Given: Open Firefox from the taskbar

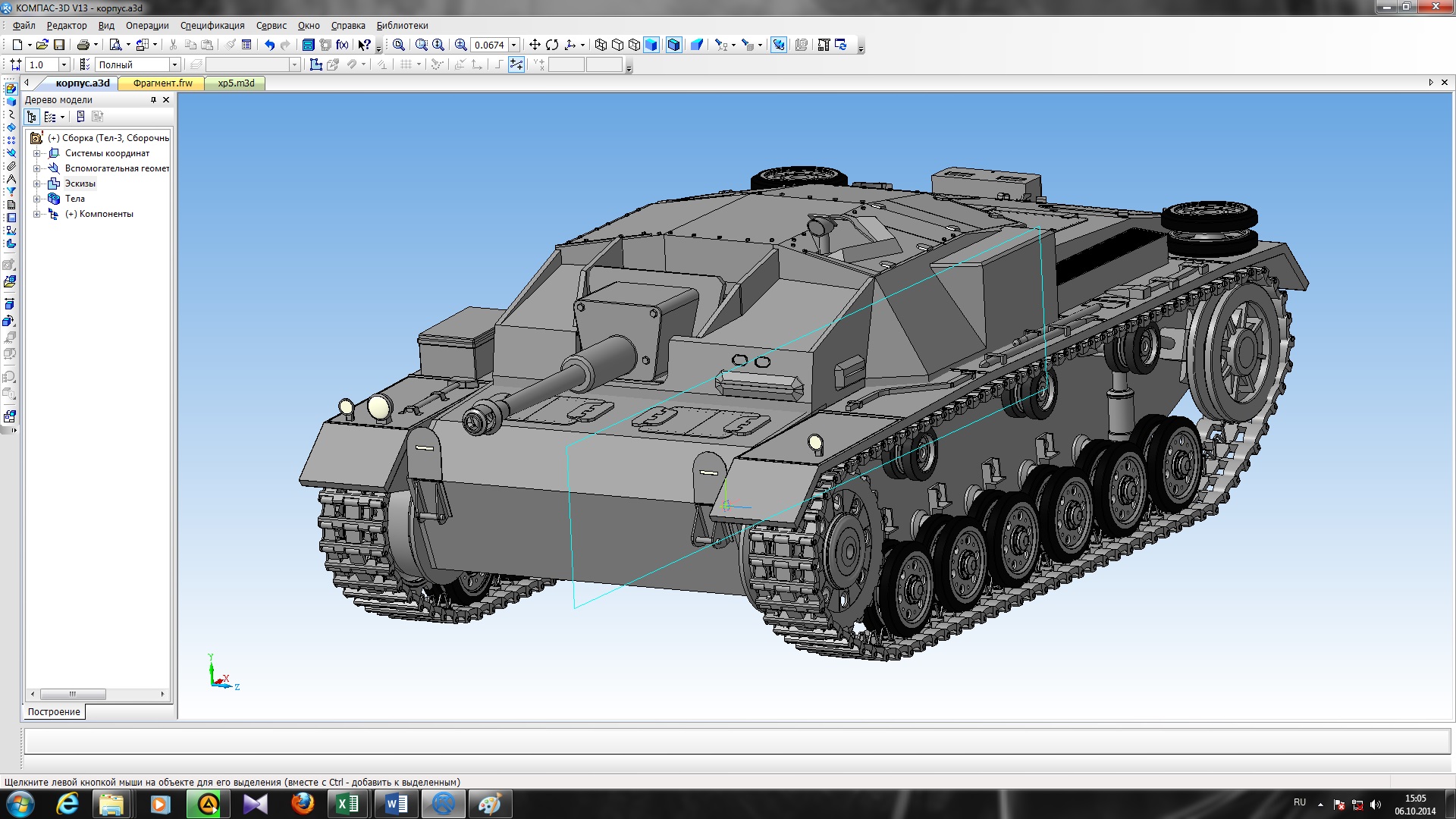Looking at the screenshot, I should point(303,804).
